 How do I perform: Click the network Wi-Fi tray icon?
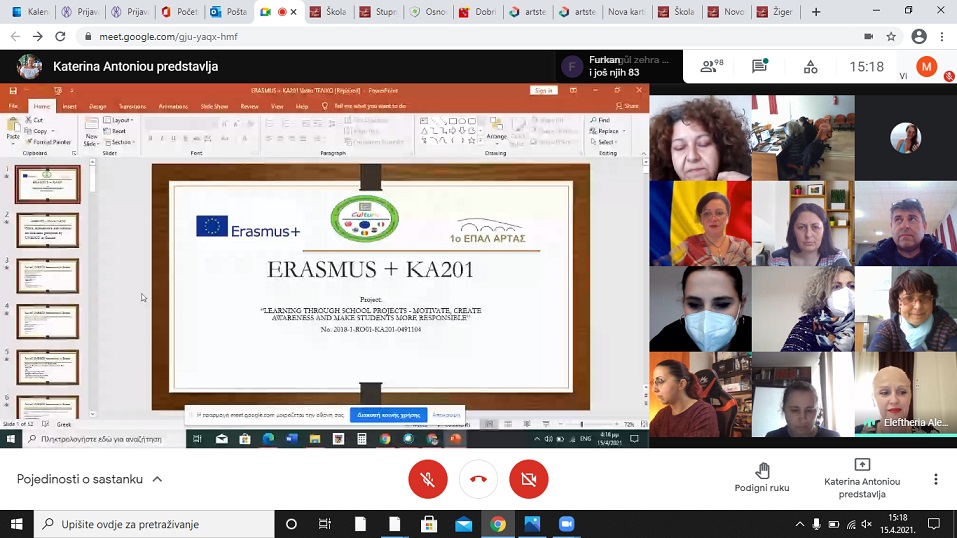pyautogui.click(x=851, y=524)
